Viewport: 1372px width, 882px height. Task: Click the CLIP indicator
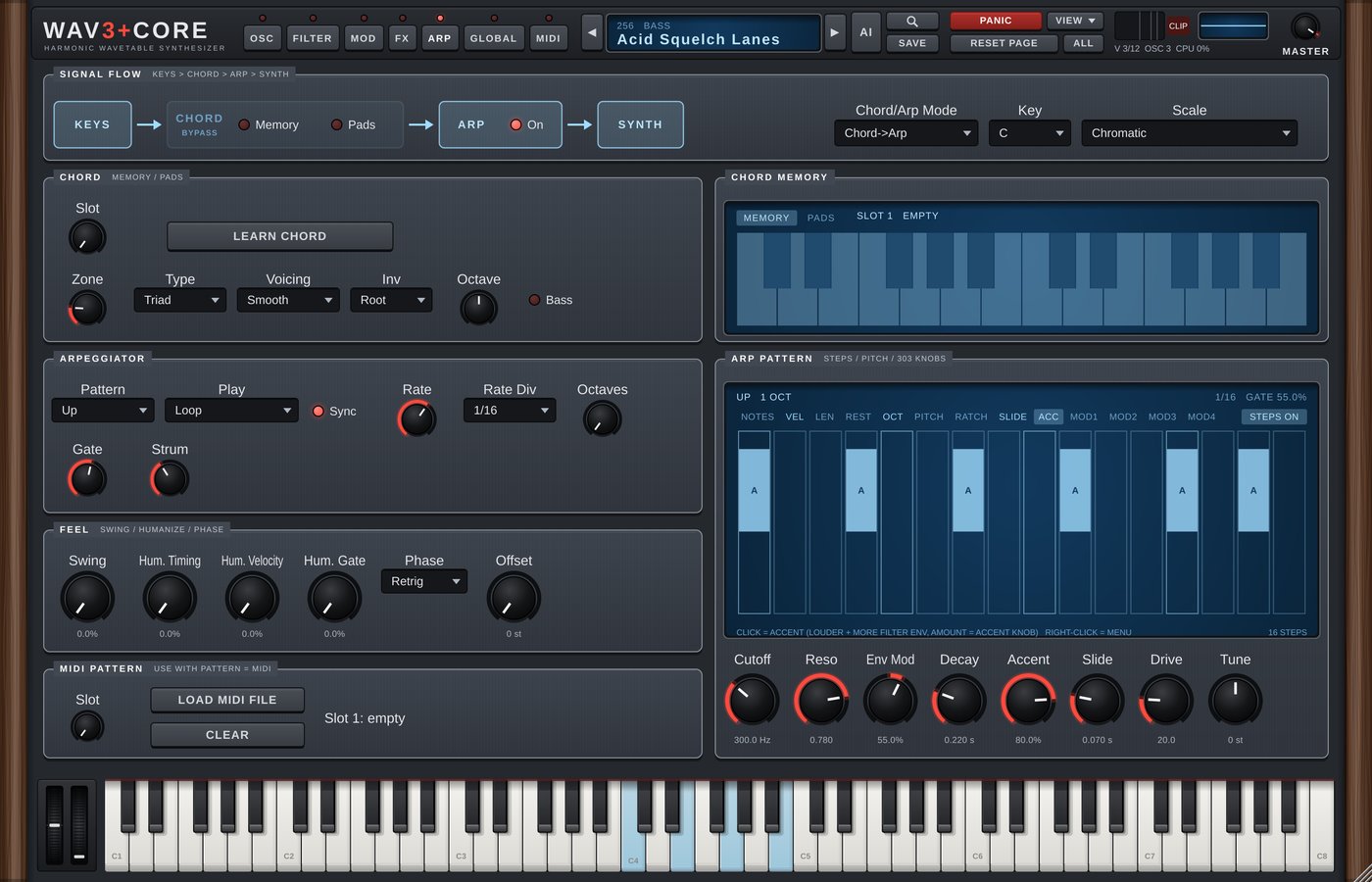coord(1178,25)
